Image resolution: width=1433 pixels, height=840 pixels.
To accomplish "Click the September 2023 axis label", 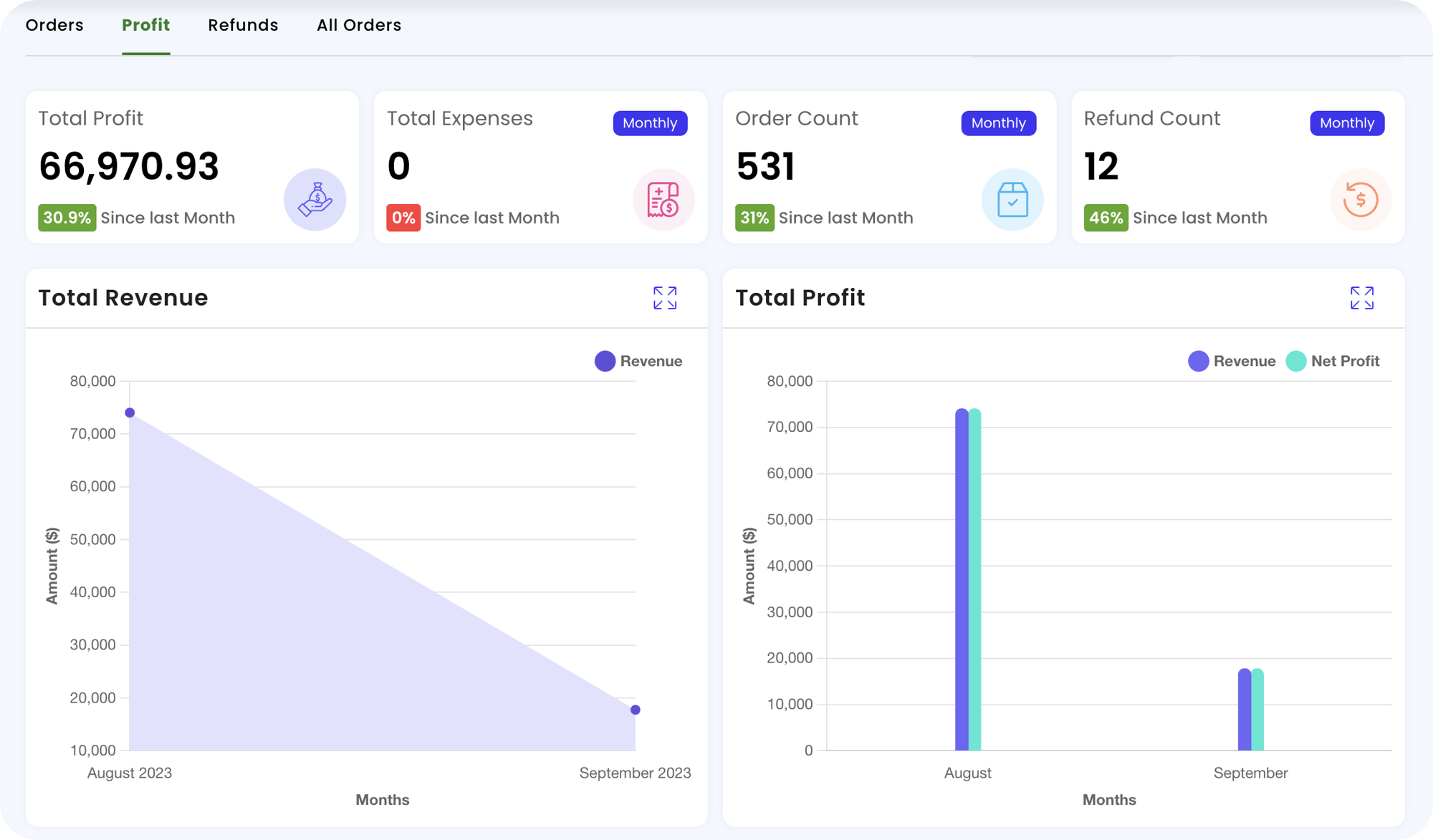I will 635,773.
